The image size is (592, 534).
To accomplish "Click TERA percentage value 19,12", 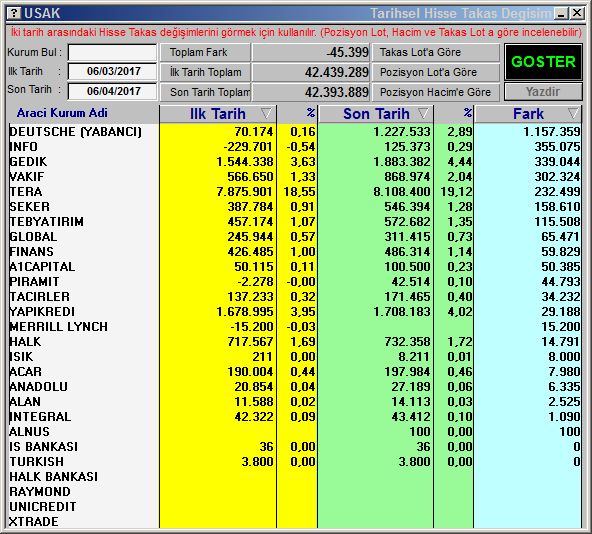I will pyautogui.click(x=456, y=191).
